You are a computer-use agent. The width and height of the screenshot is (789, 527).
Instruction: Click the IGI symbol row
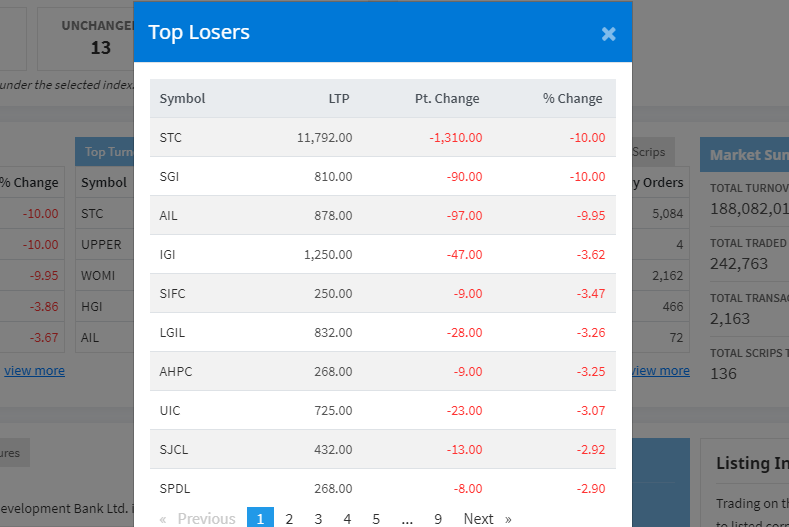click(169, 254)
